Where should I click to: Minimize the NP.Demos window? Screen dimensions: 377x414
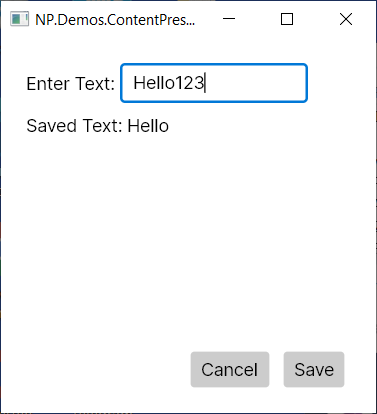(x=229, y=19)
